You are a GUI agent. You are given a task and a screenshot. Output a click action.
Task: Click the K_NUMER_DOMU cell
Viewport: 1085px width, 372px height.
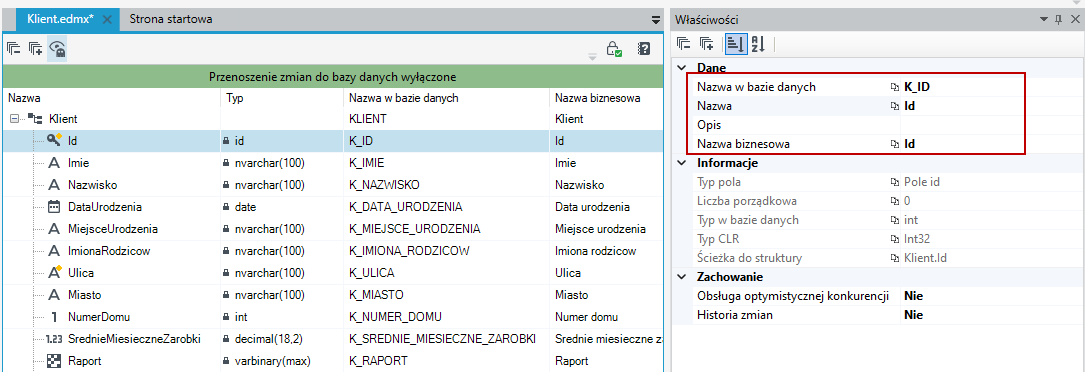tap(446, 317)
